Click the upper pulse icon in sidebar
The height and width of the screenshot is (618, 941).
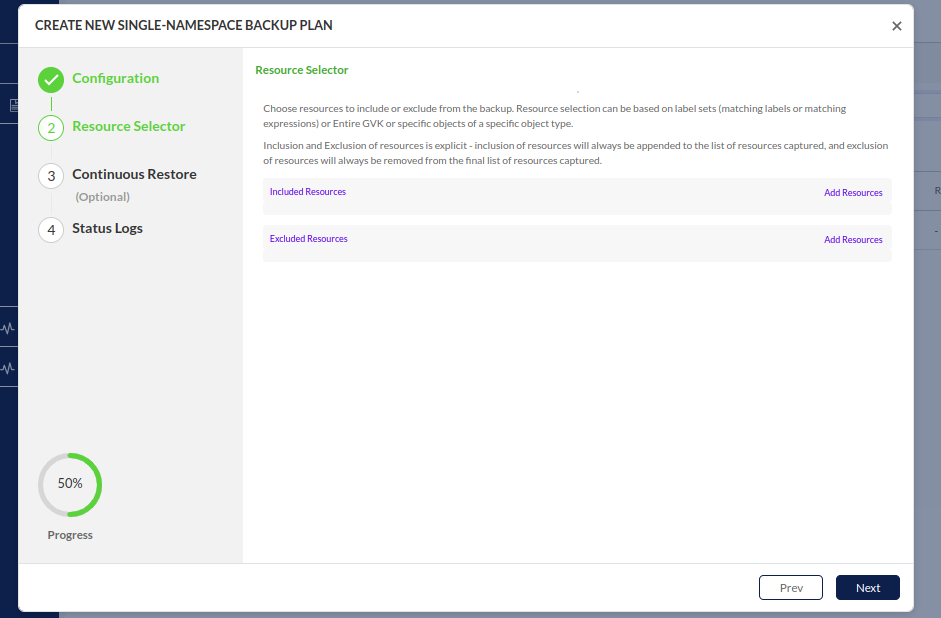[9, 327]
